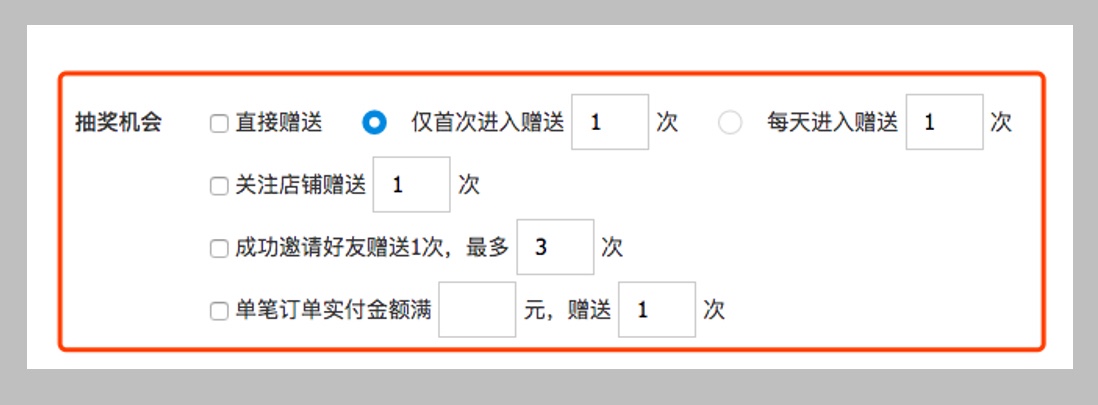
Task: Focus the count field after 仅首次进入赠送
Action: 610,122
